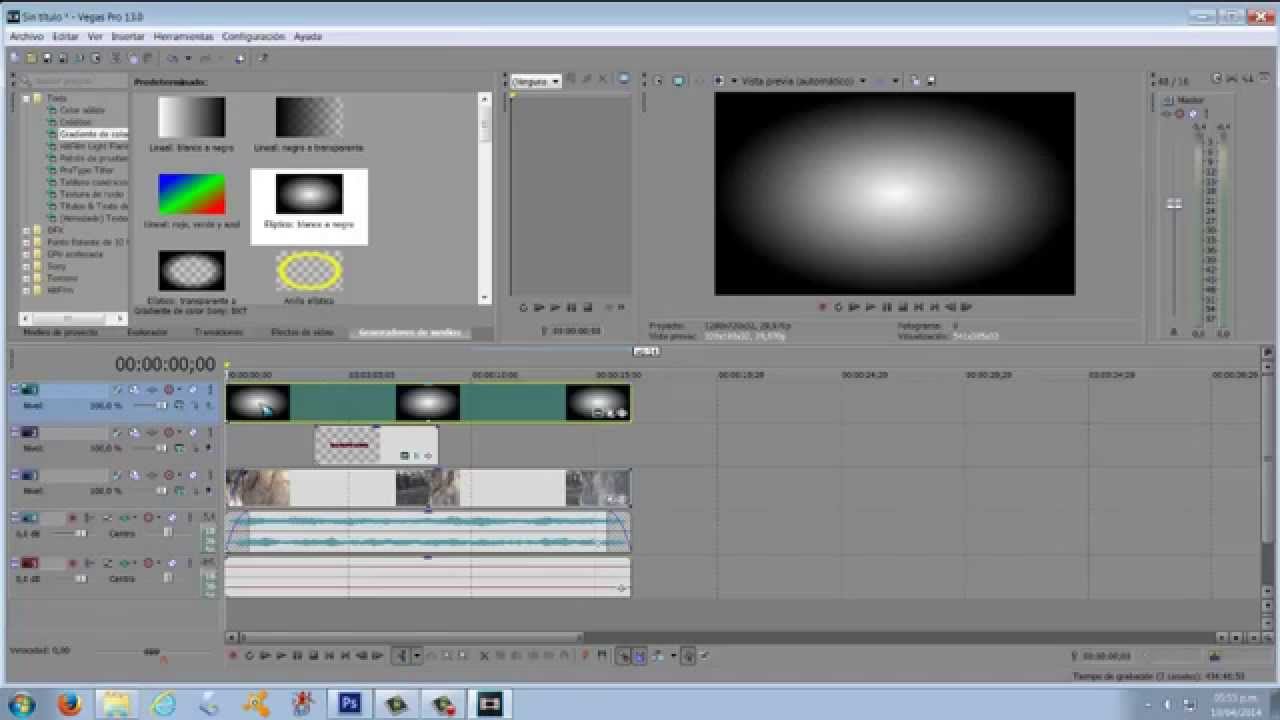Click the Open project folder toolbar icon
1280x720 pixels.
coord(32,59)
